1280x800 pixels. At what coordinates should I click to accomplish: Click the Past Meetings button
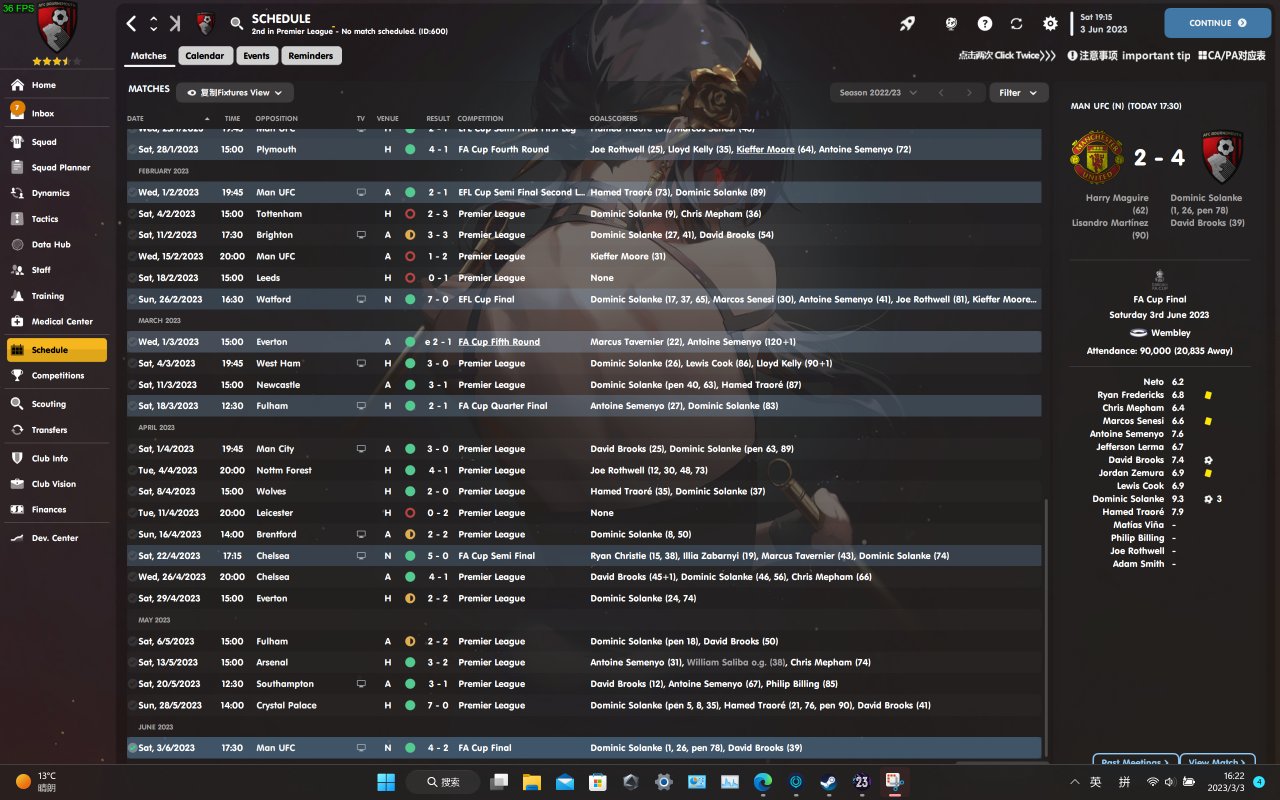(1134, 762)
